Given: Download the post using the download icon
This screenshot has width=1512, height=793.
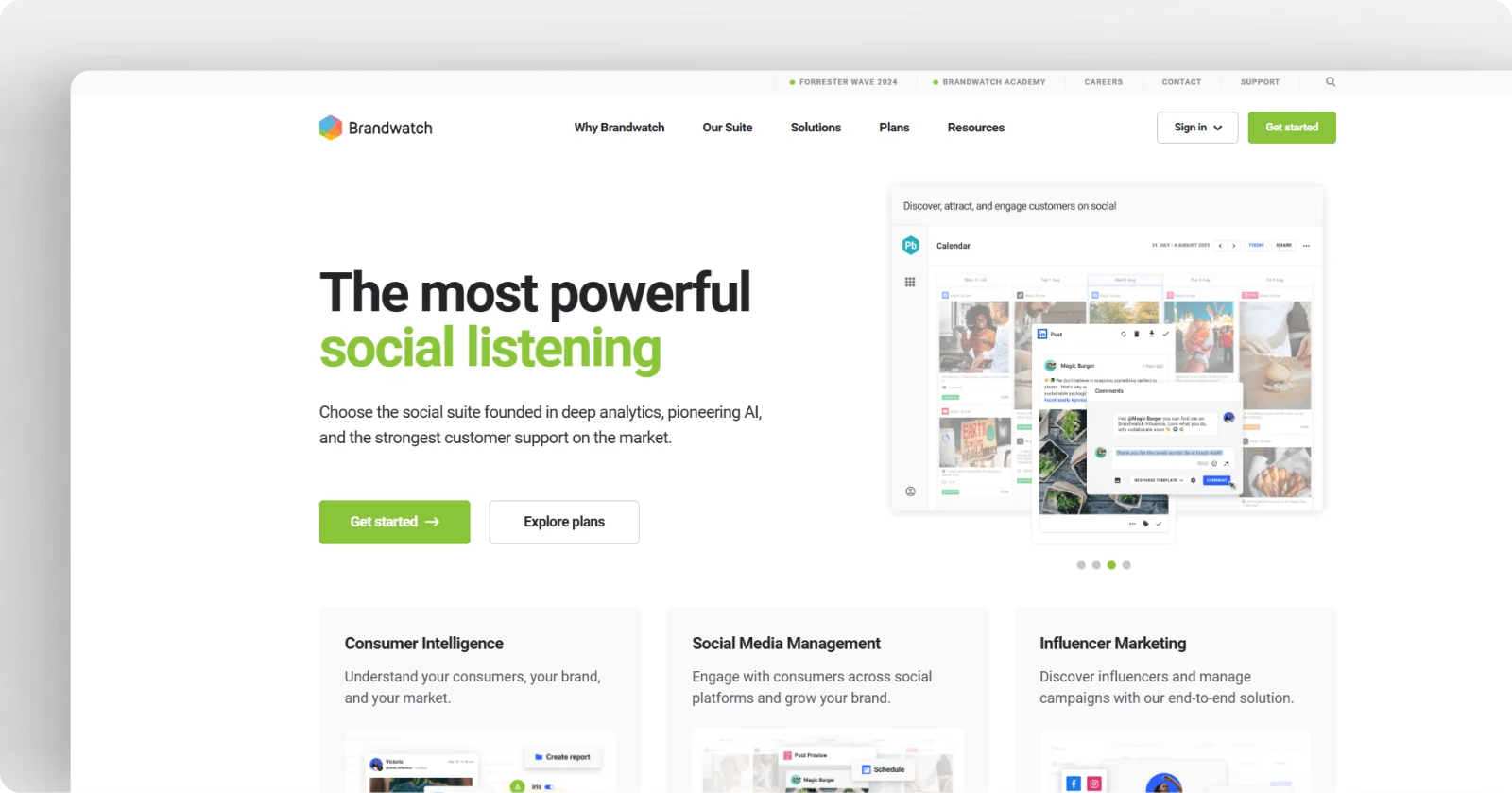Looking at the screenshot, I should (1152, 334).
